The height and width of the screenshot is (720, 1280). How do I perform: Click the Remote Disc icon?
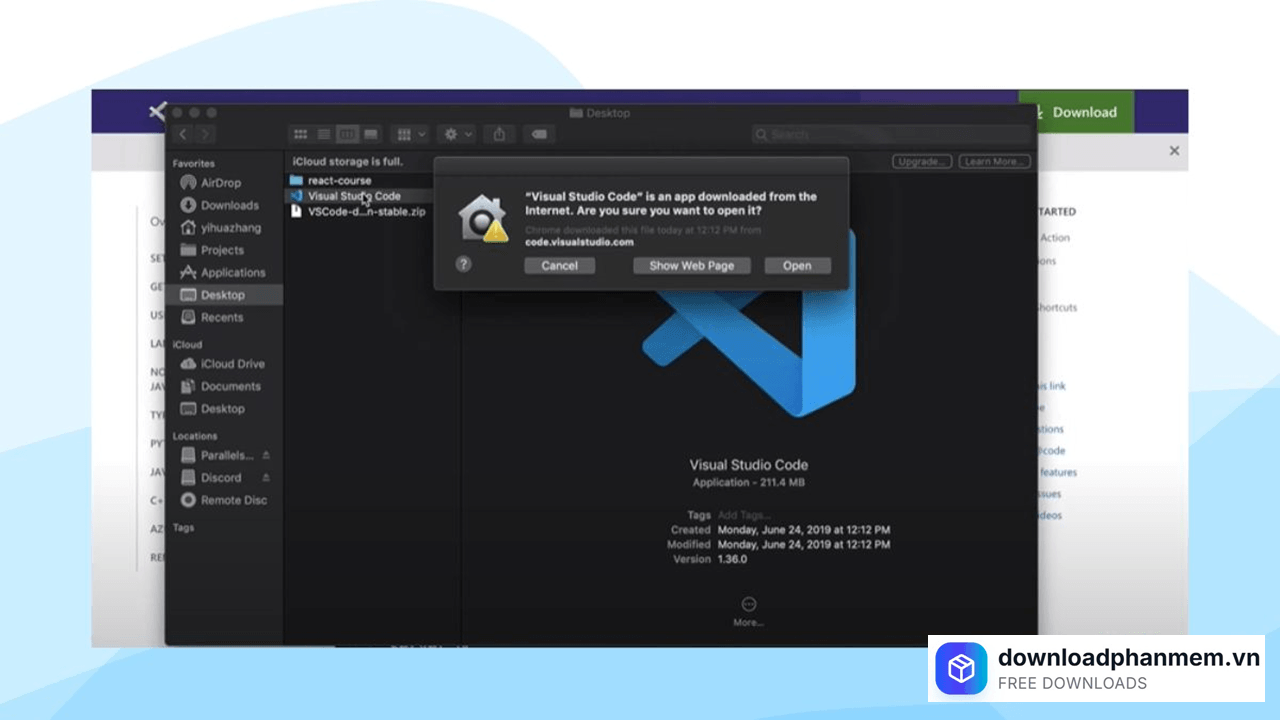pyautogui.click(x=188, y=500)
